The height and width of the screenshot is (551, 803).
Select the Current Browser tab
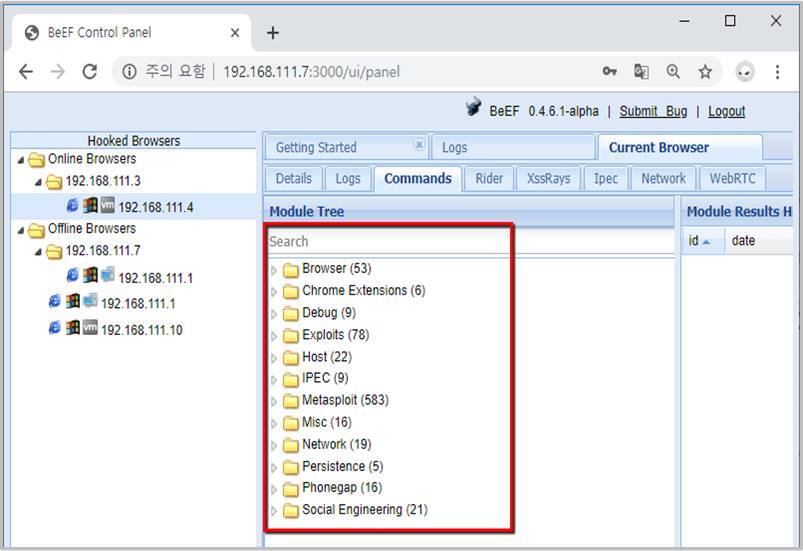680,147
